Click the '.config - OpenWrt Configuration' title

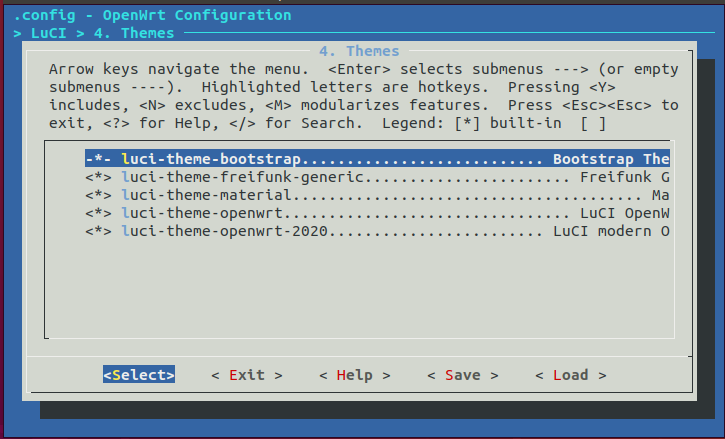pos(153,15)
